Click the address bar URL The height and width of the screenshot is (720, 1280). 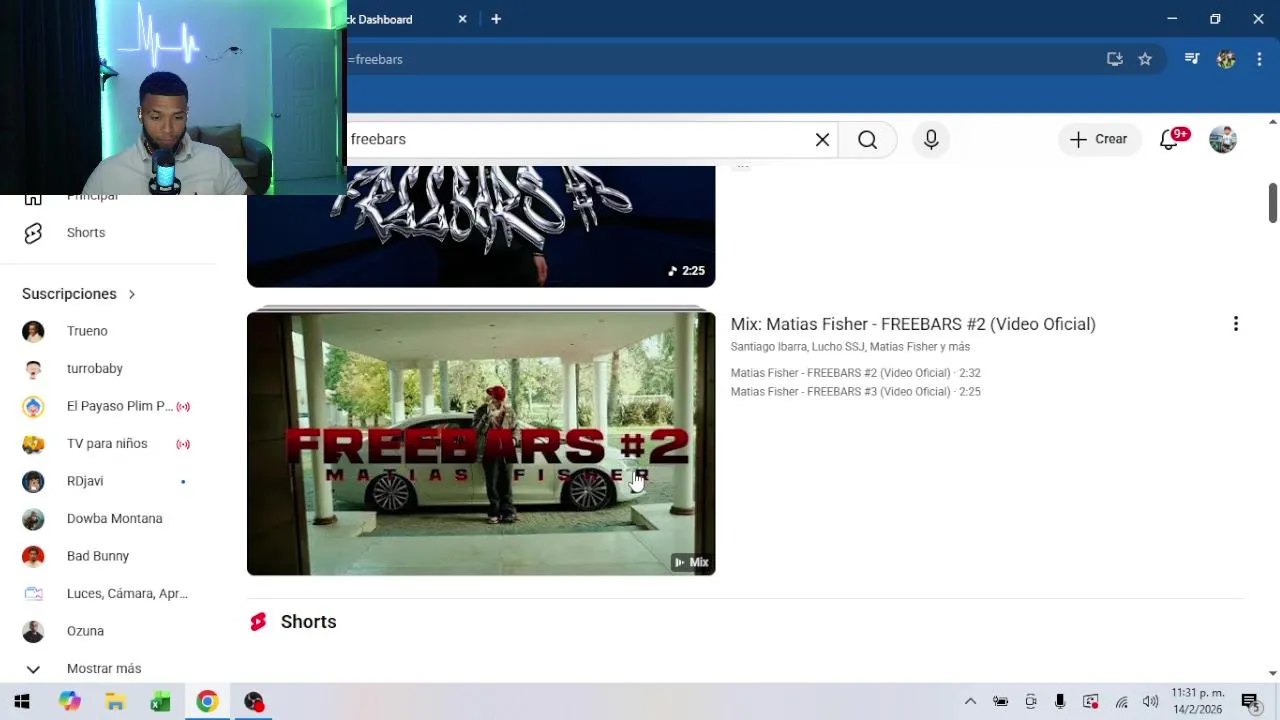[375, 60]
